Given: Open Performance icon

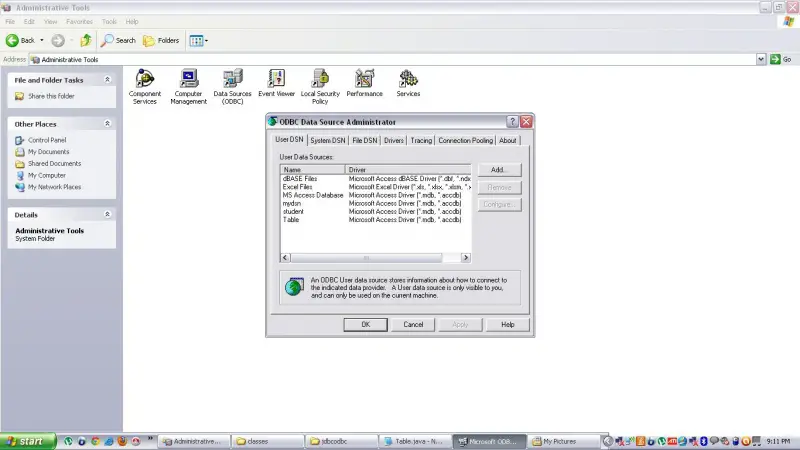Looking at the screenshot, I should [364, 83].
